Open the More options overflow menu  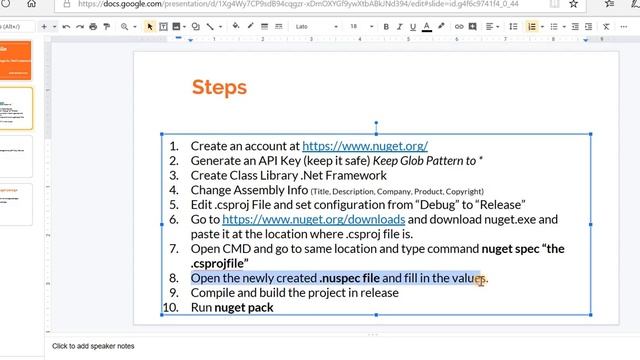624,27
